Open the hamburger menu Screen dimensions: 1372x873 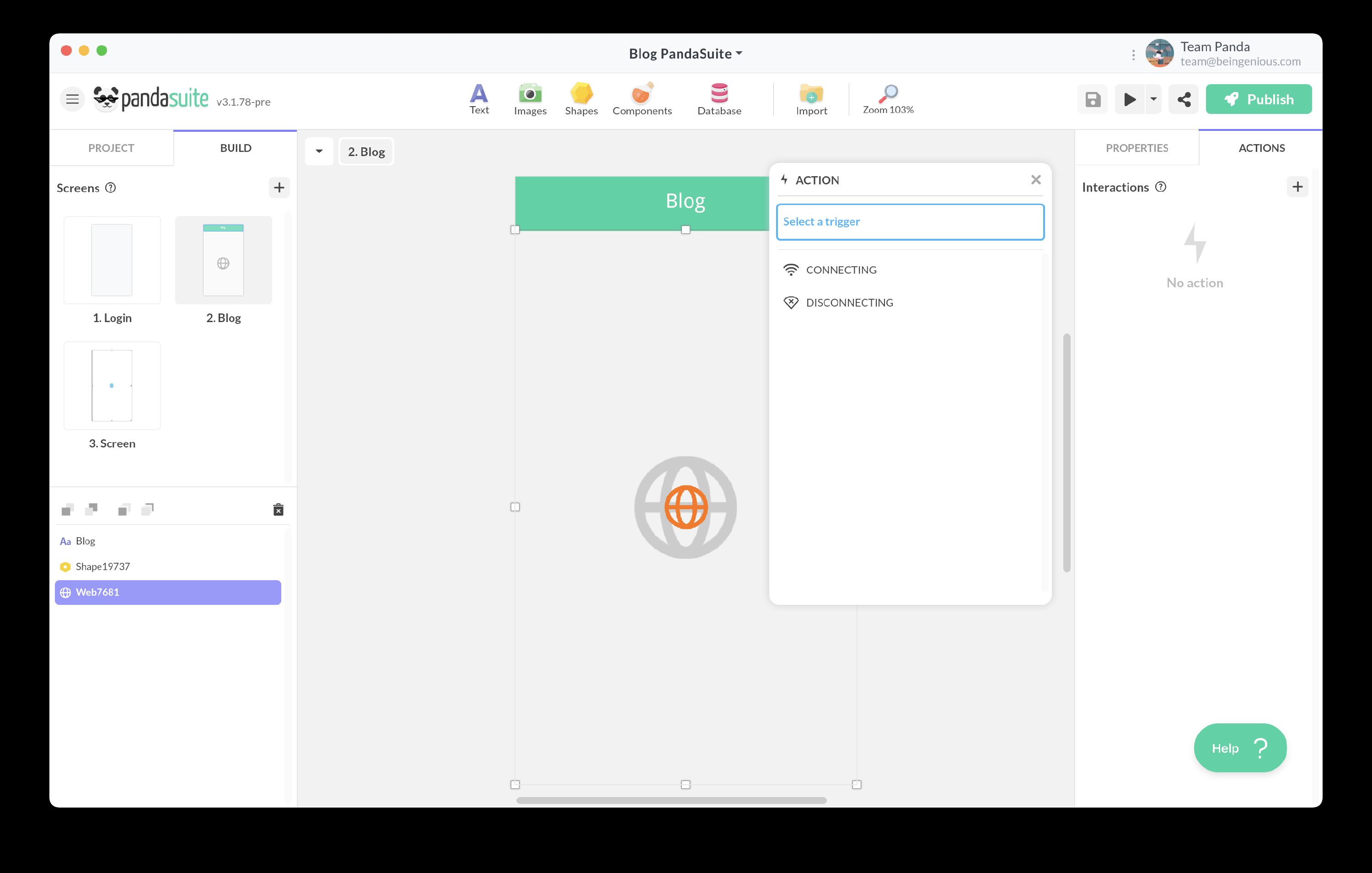(72, 100)
